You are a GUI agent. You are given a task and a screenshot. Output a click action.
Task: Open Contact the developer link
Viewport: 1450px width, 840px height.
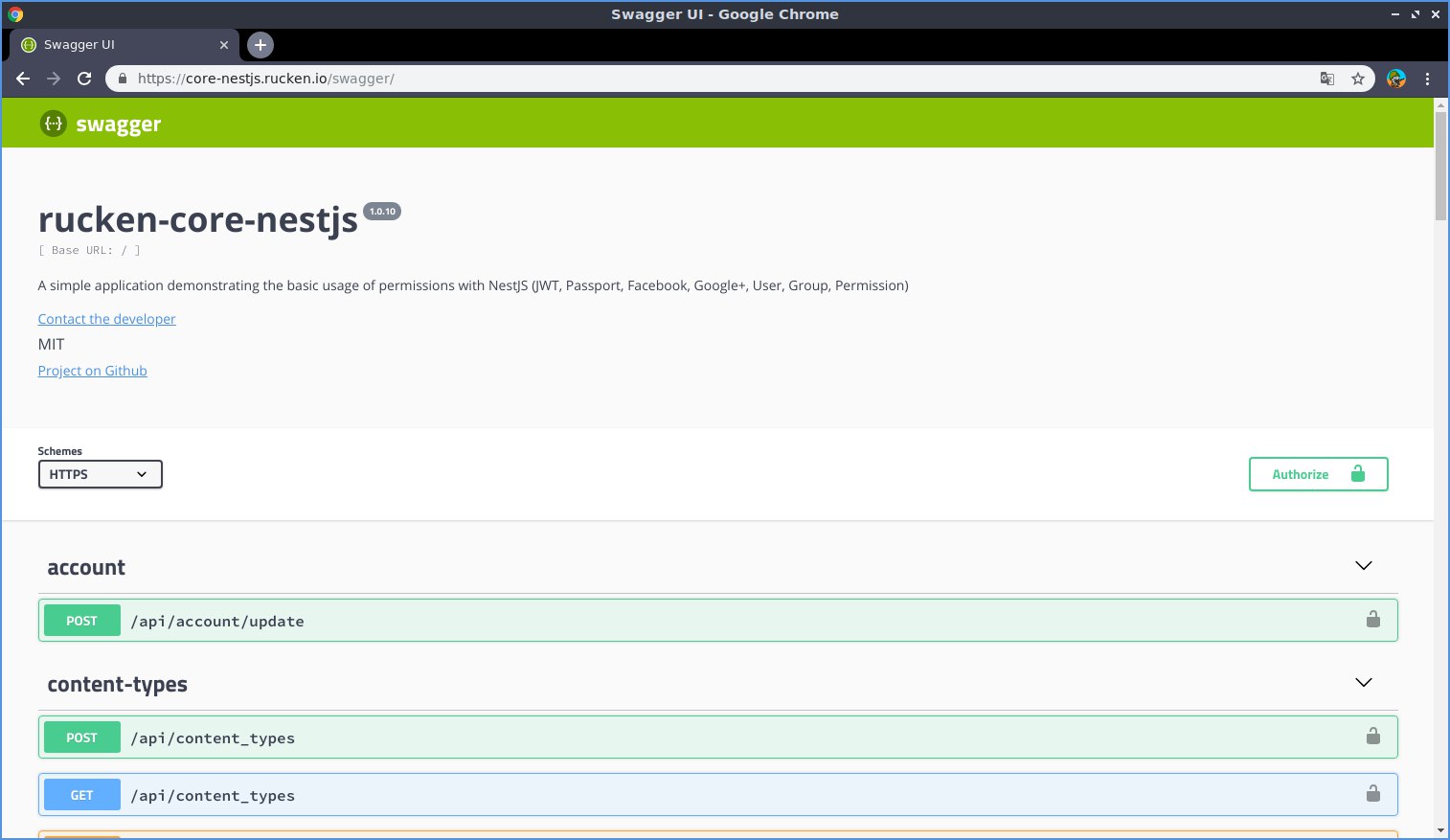pos(107,319)
